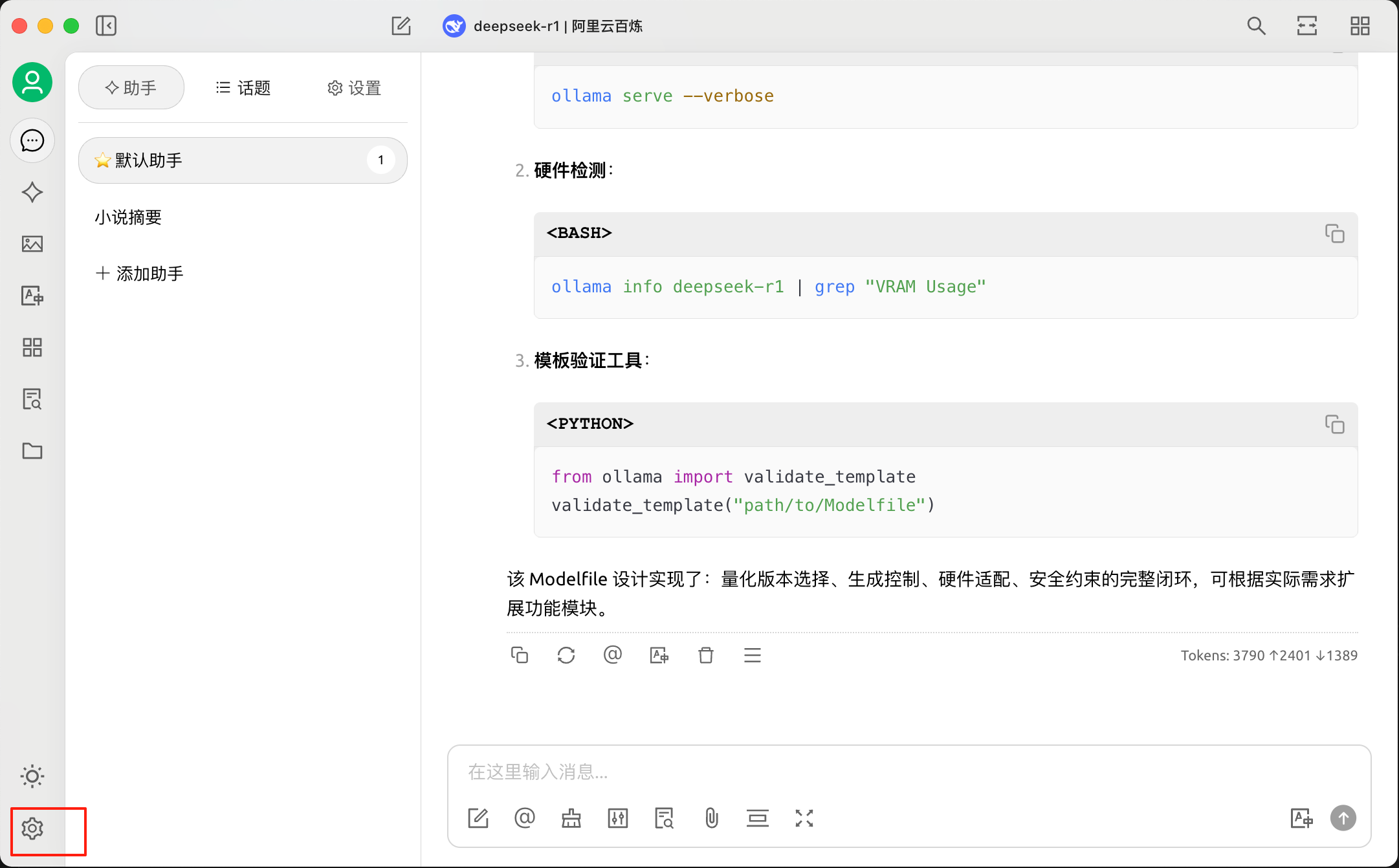The height and width of the screenshot is (868, 1399).
Task: Click the message input field
Action: [x=909, y=772]
